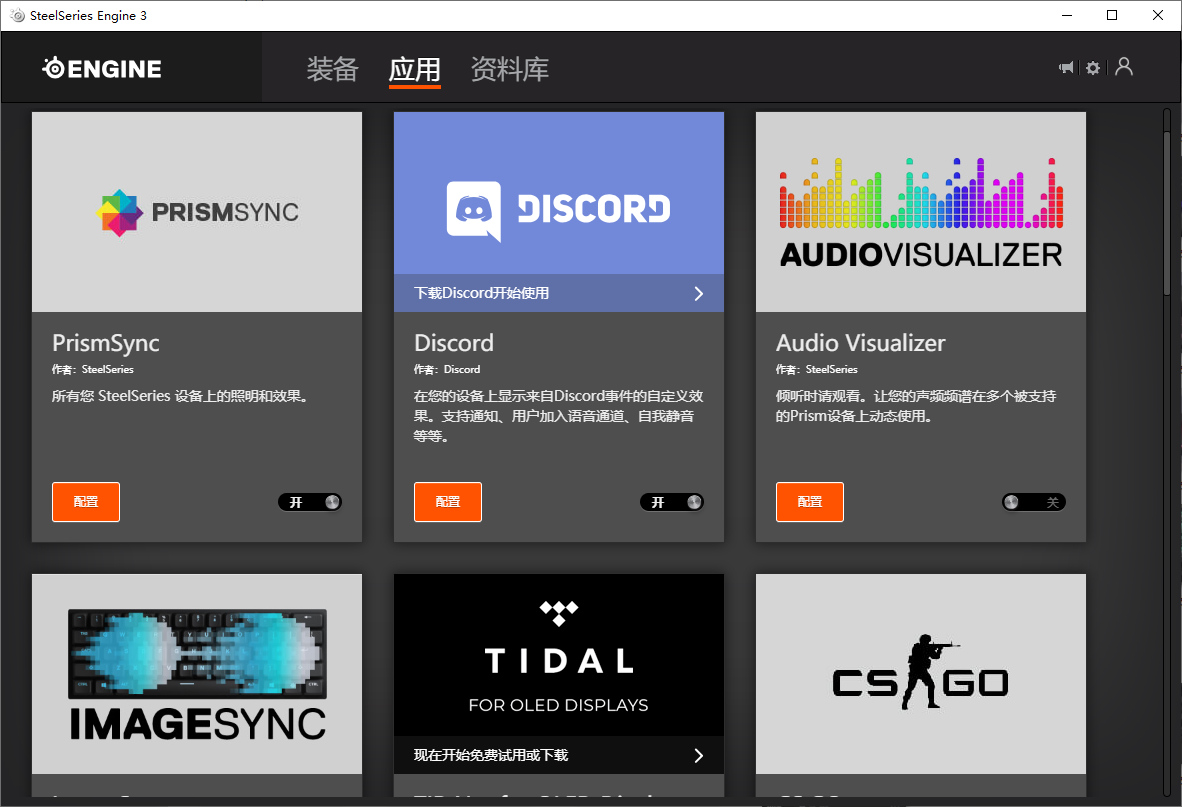1182x807 pixels.
Task: Click the SteelSeries Engine logo
Action: pyautogui.click(x=101, y=68)
